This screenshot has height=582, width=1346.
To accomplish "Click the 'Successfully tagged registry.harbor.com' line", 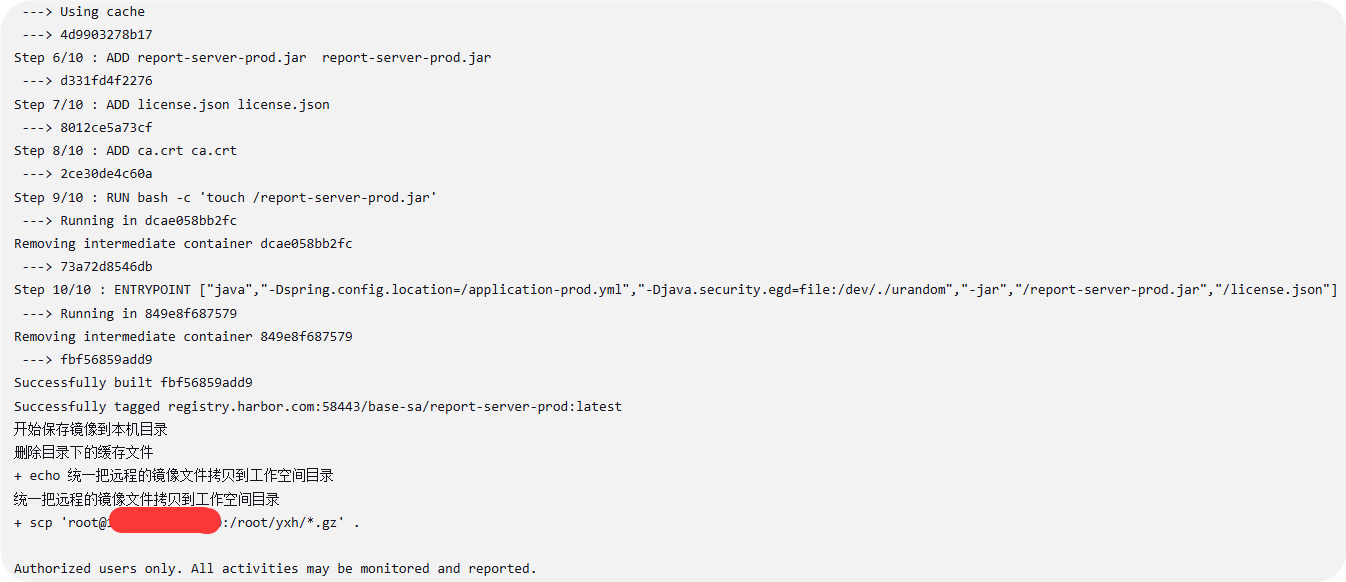I will pos(317,407).
